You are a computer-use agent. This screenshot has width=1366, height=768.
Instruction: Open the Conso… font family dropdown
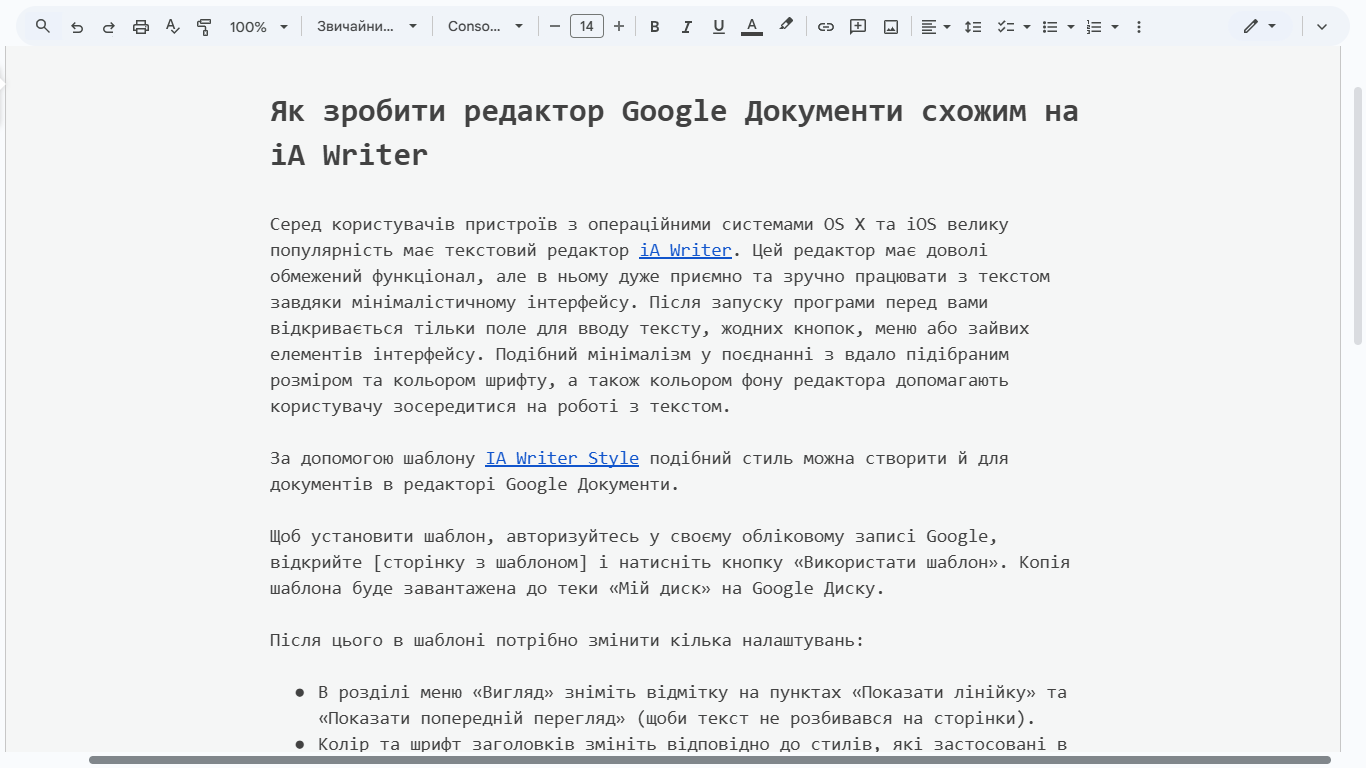click(x=485, y=27)
